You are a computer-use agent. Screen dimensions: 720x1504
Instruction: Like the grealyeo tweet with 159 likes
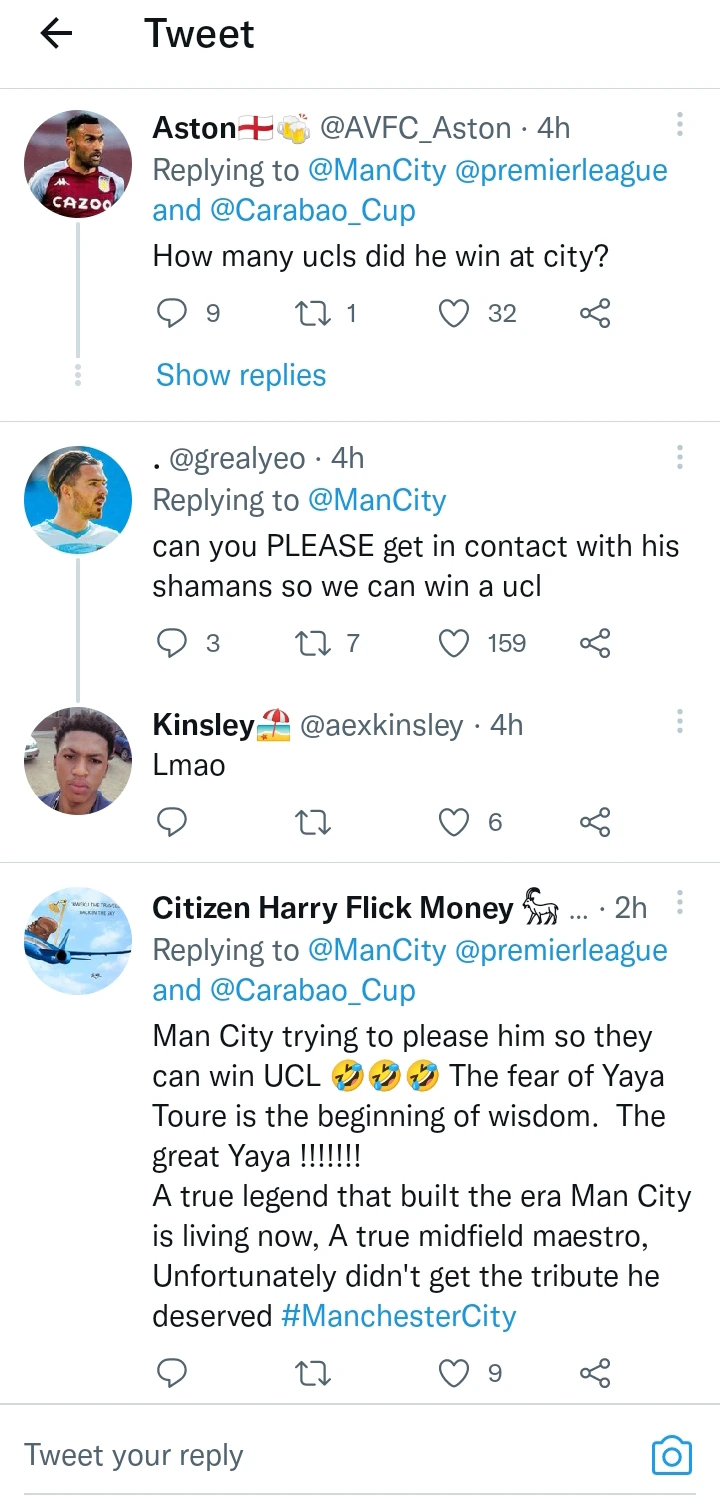point(455,643)
